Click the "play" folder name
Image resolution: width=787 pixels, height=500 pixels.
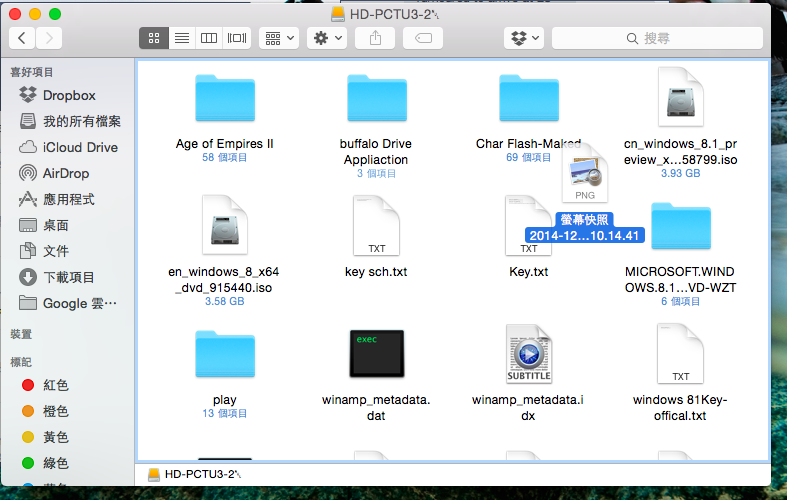pyautogui.click(x=224, y=400)
